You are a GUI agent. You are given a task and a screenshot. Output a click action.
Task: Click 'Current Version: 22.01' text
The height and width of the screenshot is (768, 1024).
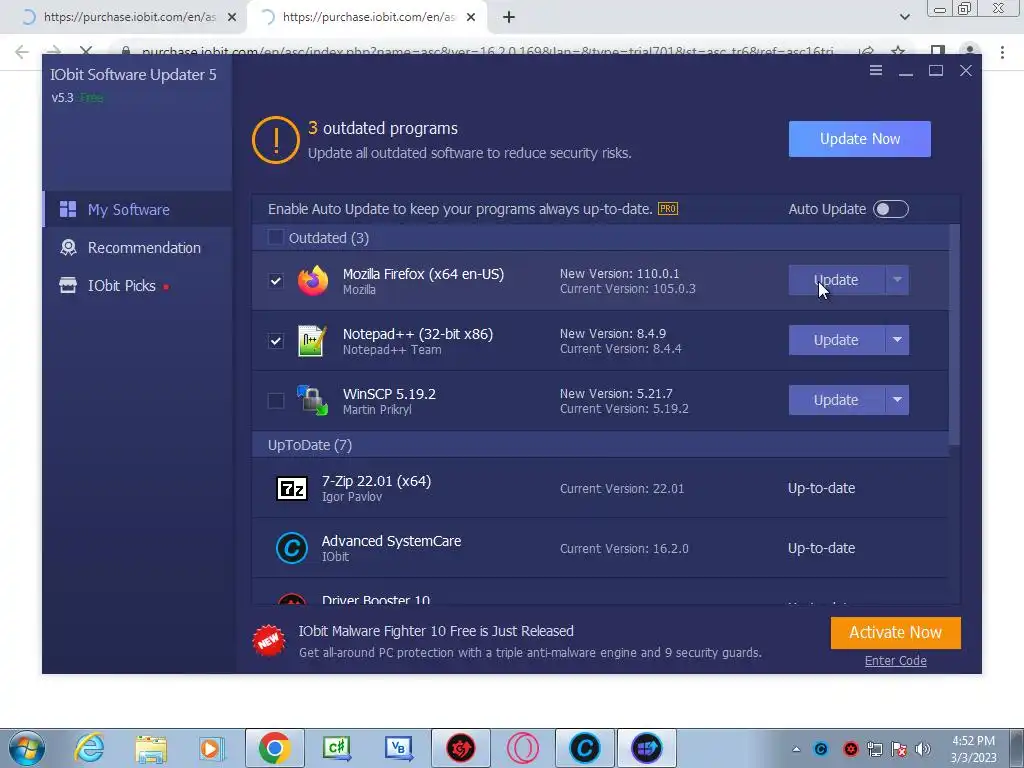[622, 488]
